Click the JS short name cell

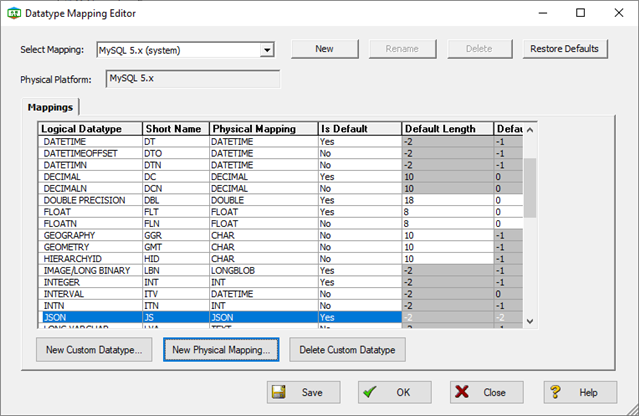[x=176, y=317]
